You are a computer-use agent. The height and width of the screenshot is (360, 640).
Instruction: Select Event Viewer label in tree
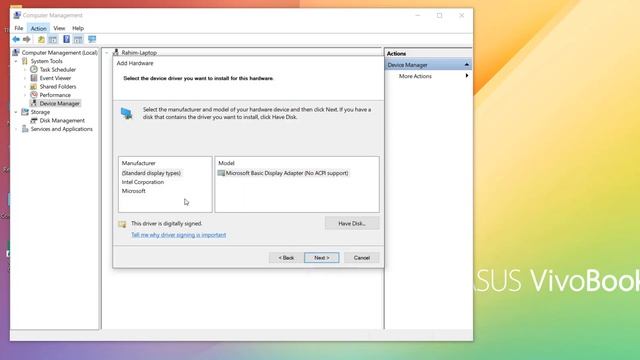click(x=55, y=78)
